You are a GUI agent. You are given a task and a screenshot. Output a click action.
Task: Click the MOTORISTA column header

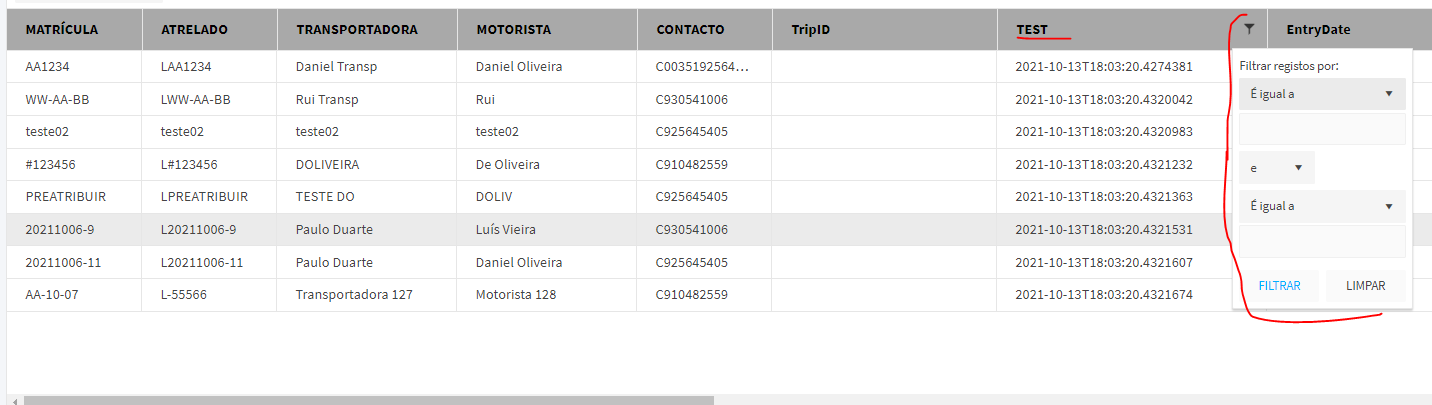tap(514, 30)
